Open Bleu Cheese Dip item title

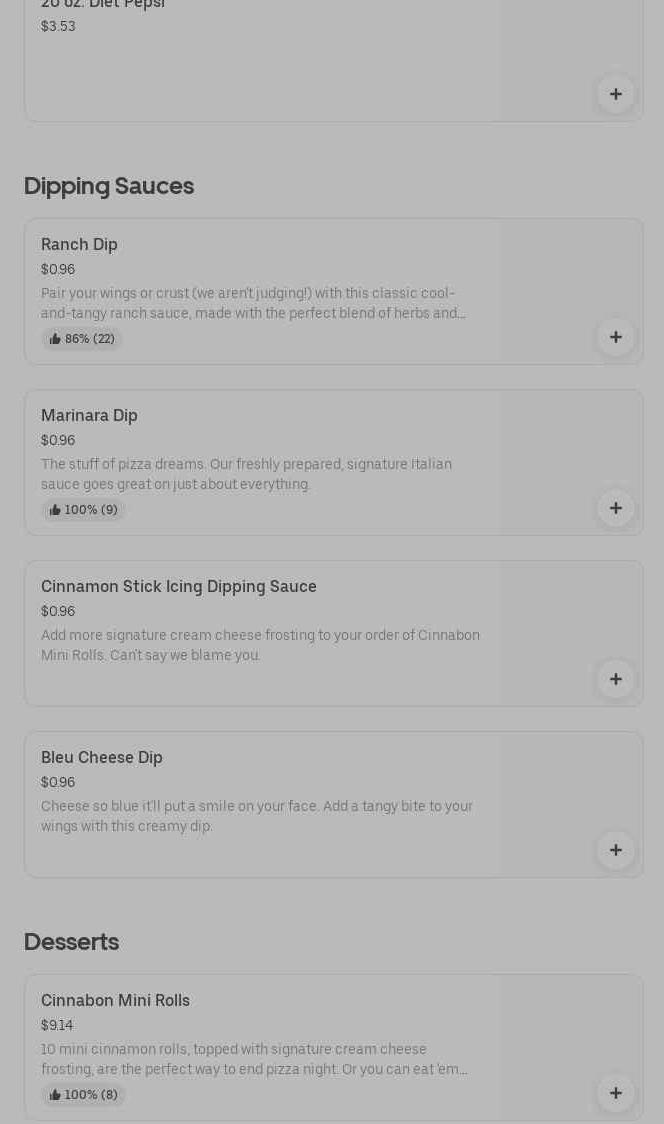(102, 758)
